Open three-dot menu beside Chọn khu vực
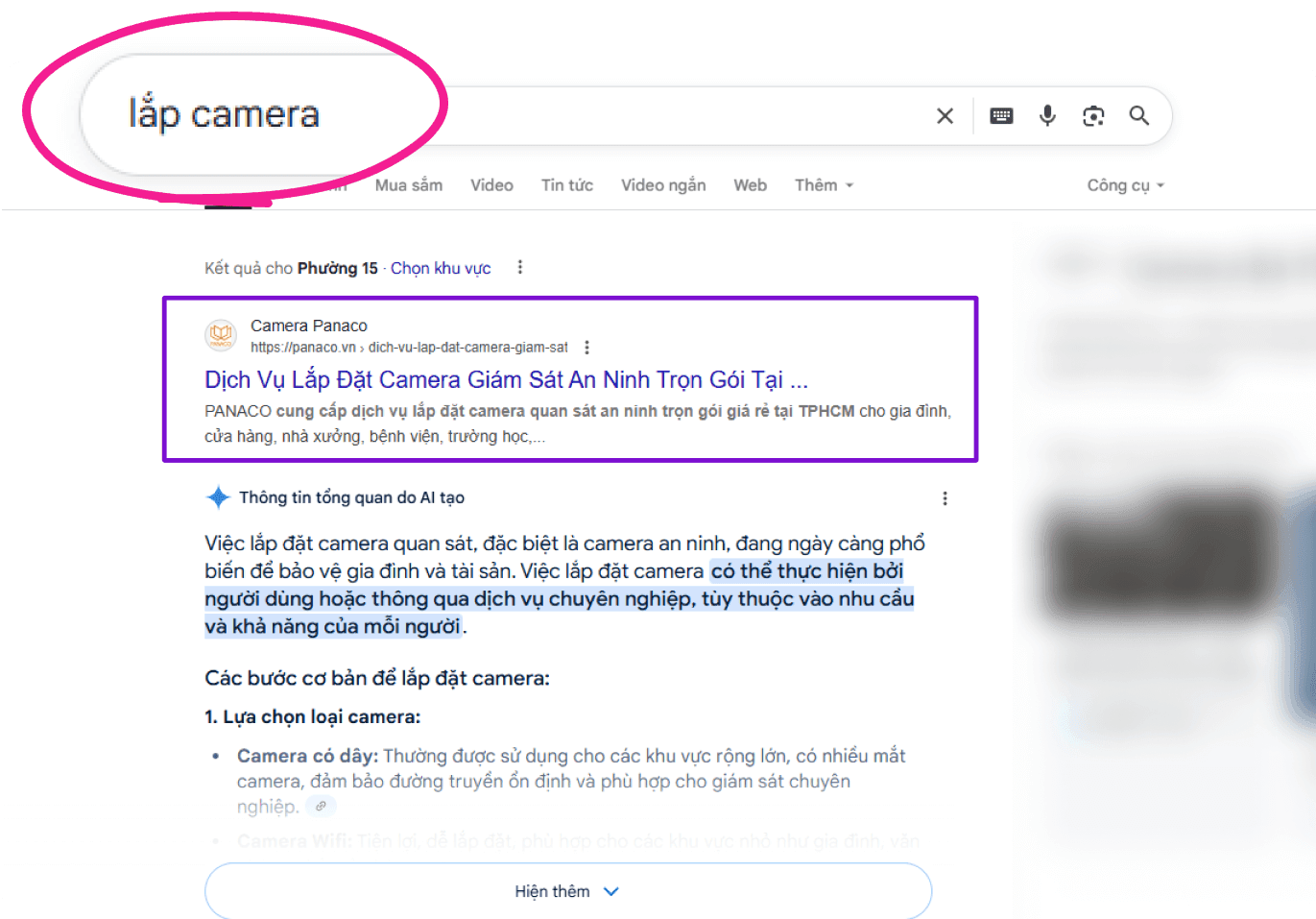Image resolution: width=1316 pixels, height=919 pixels. tap(520, 268)
